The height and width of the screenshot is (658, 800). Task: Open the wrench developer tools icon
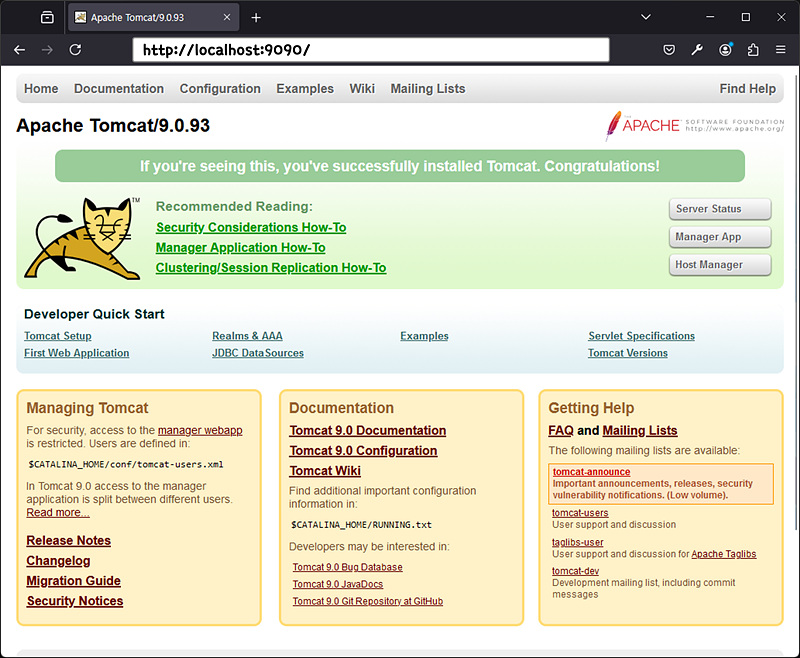pos(697,49)
